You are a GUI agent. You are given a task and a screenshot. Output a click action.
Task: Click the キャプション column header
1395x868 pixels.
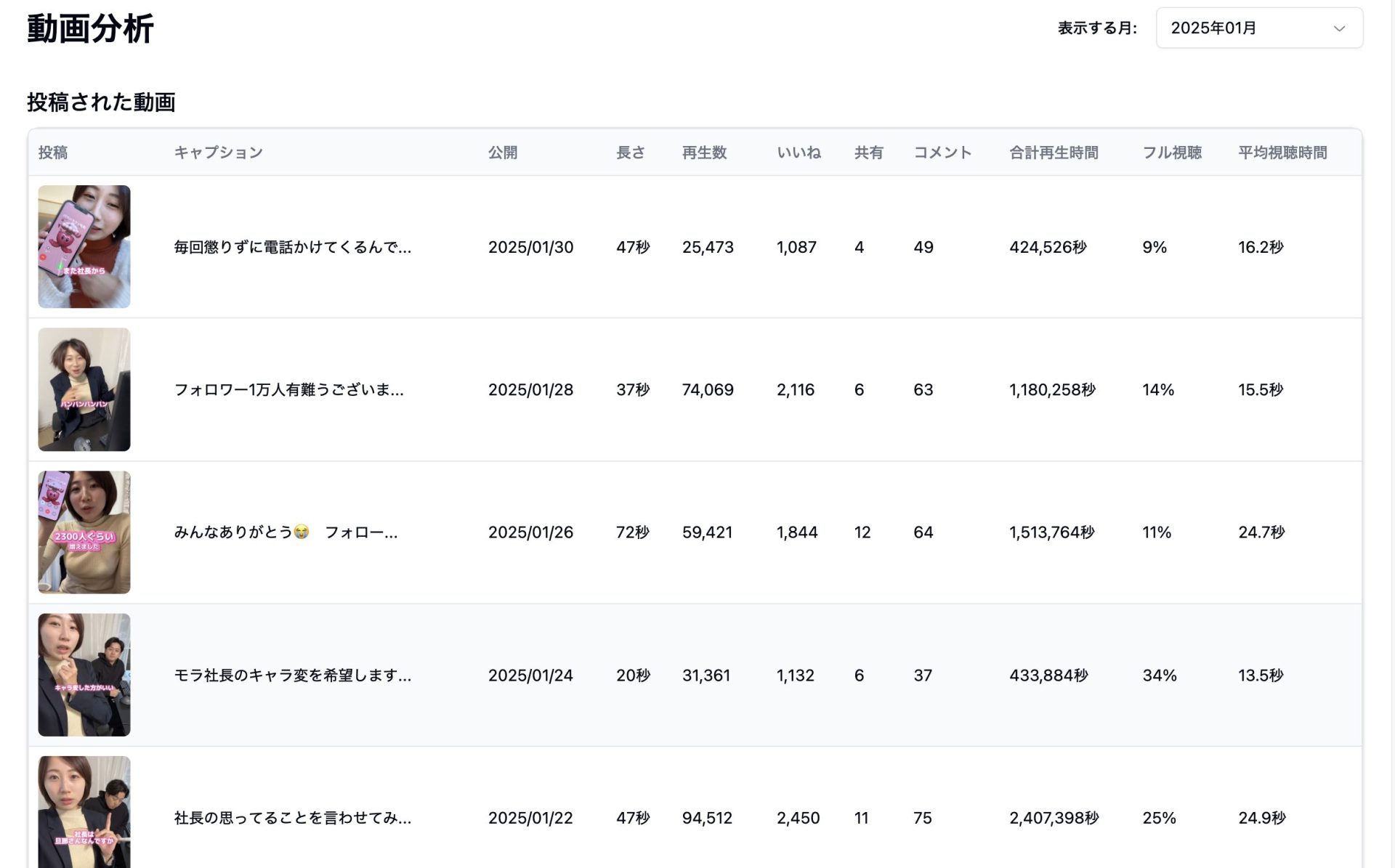(x=219, y=153)
